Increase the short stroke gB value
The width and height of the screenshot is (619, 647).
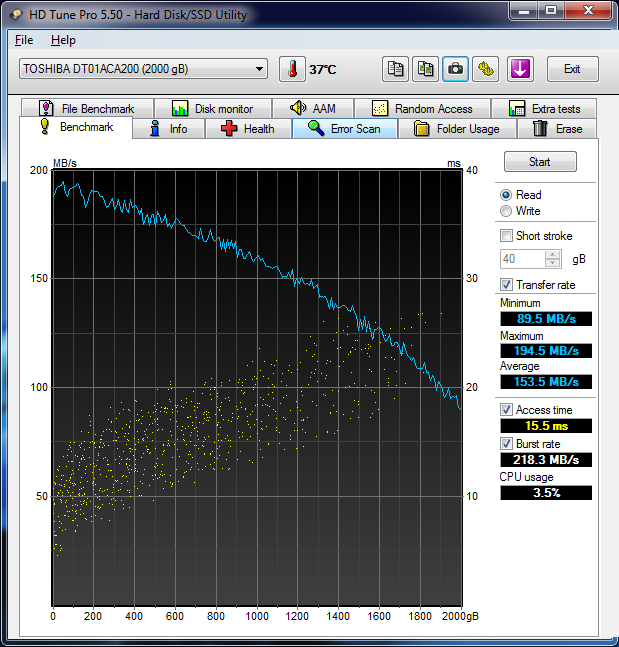tap(553, 254)
